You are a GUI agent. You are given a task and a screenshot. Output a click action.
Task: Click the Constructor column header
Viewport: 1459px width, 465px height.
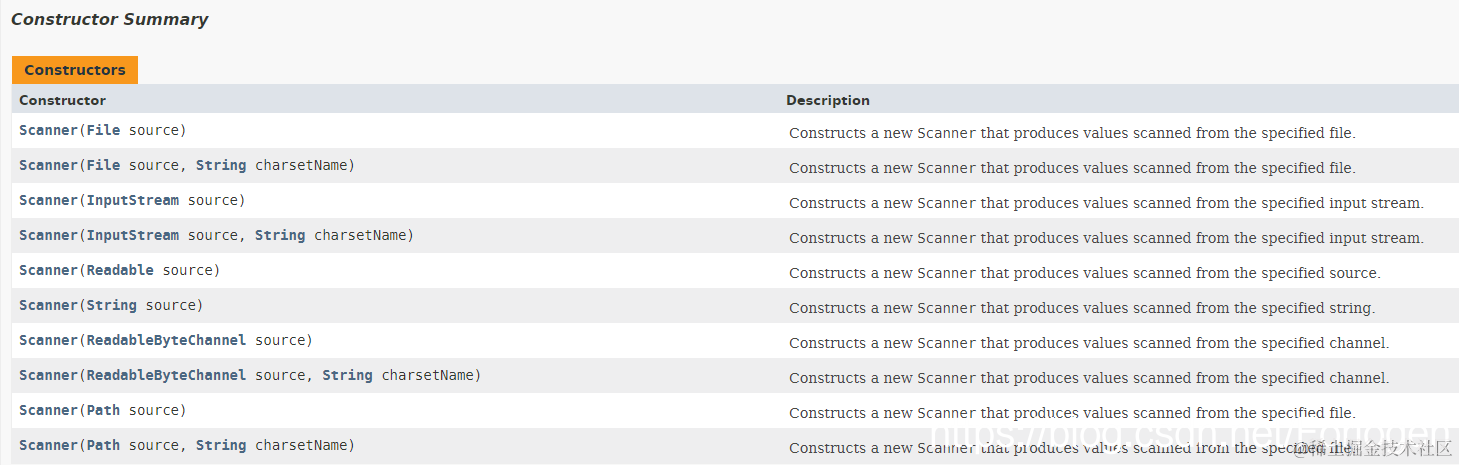coord(62,100)
